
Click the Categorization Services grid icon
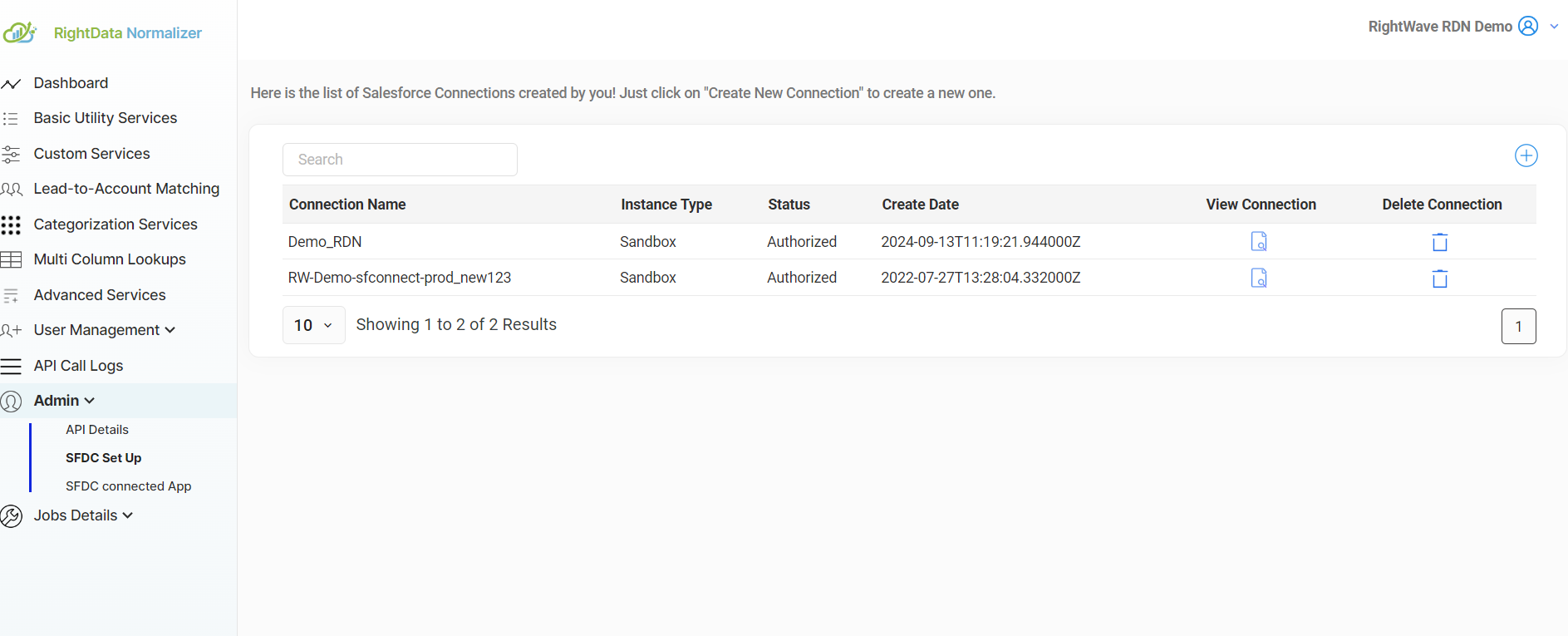coord(11,224)
